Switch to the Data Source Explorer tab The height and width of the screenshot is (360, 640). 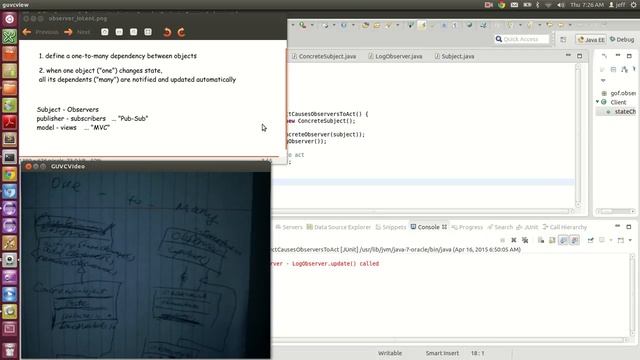[338, 227]
